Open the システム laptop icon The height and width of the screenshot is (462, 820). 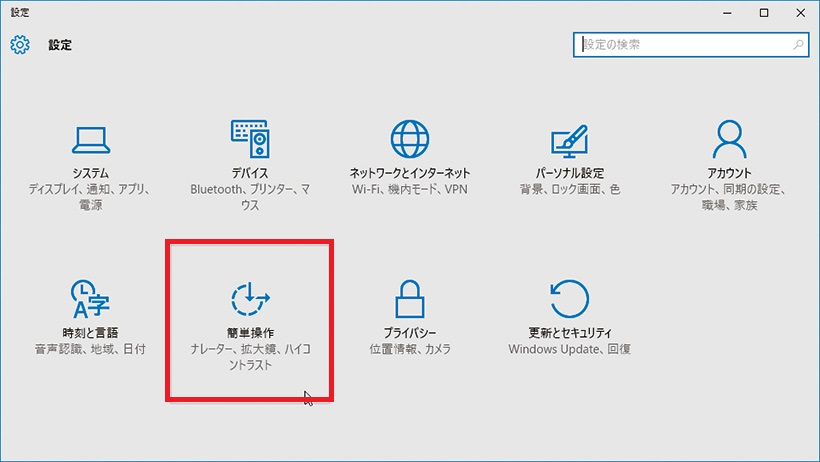point(91,140)
